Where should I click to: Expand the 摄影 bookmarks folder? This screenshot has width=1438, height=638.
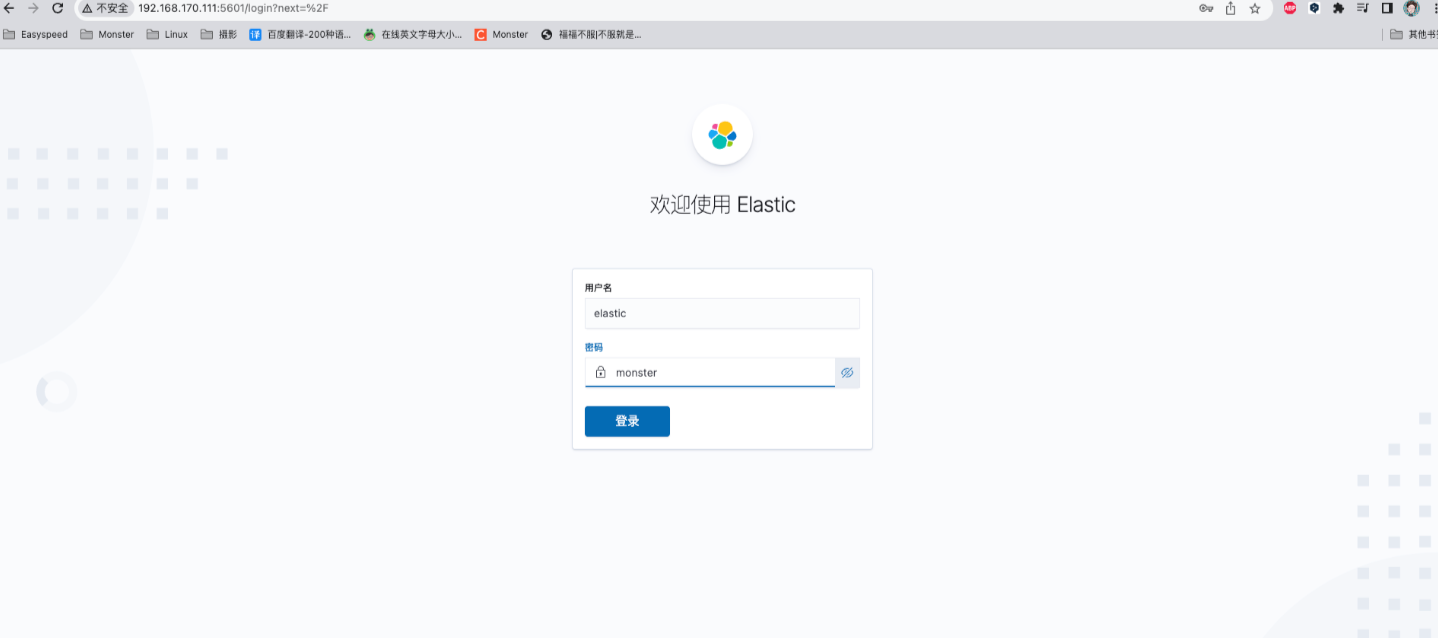(x=219, y=34)
